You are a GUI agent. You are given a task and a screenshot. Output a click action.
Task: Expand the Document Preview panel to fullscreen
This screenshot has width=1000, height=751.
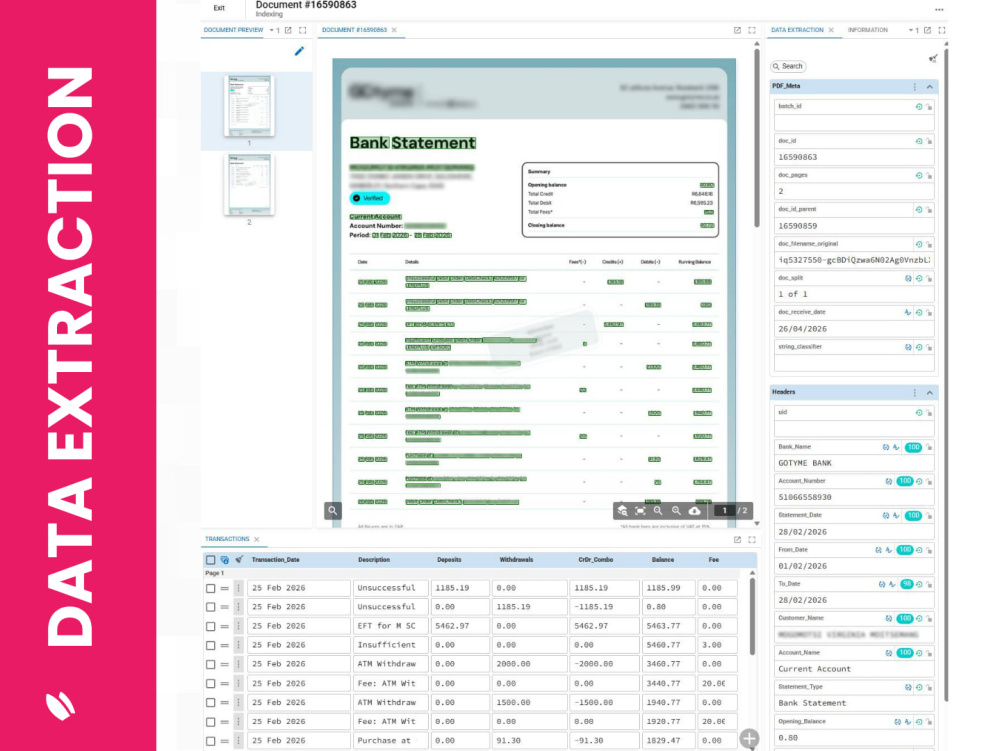point(303,30)
